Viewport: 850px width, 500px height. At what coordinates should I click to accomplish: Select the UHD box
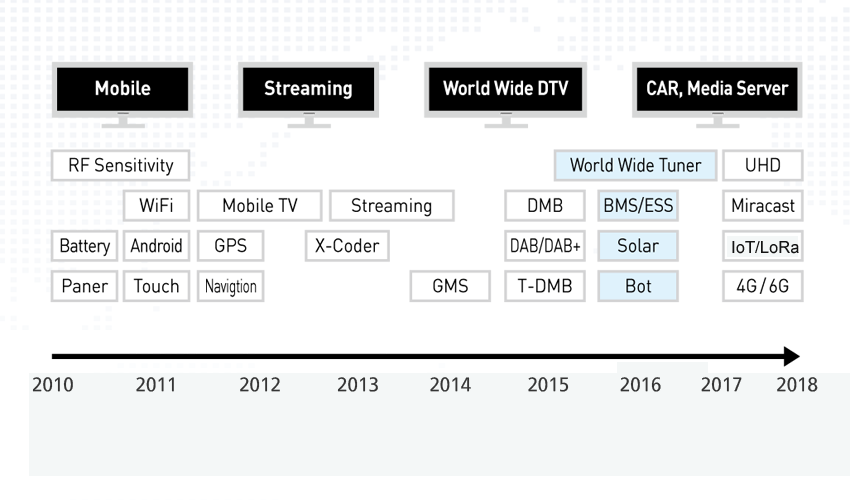pos(763,165)
